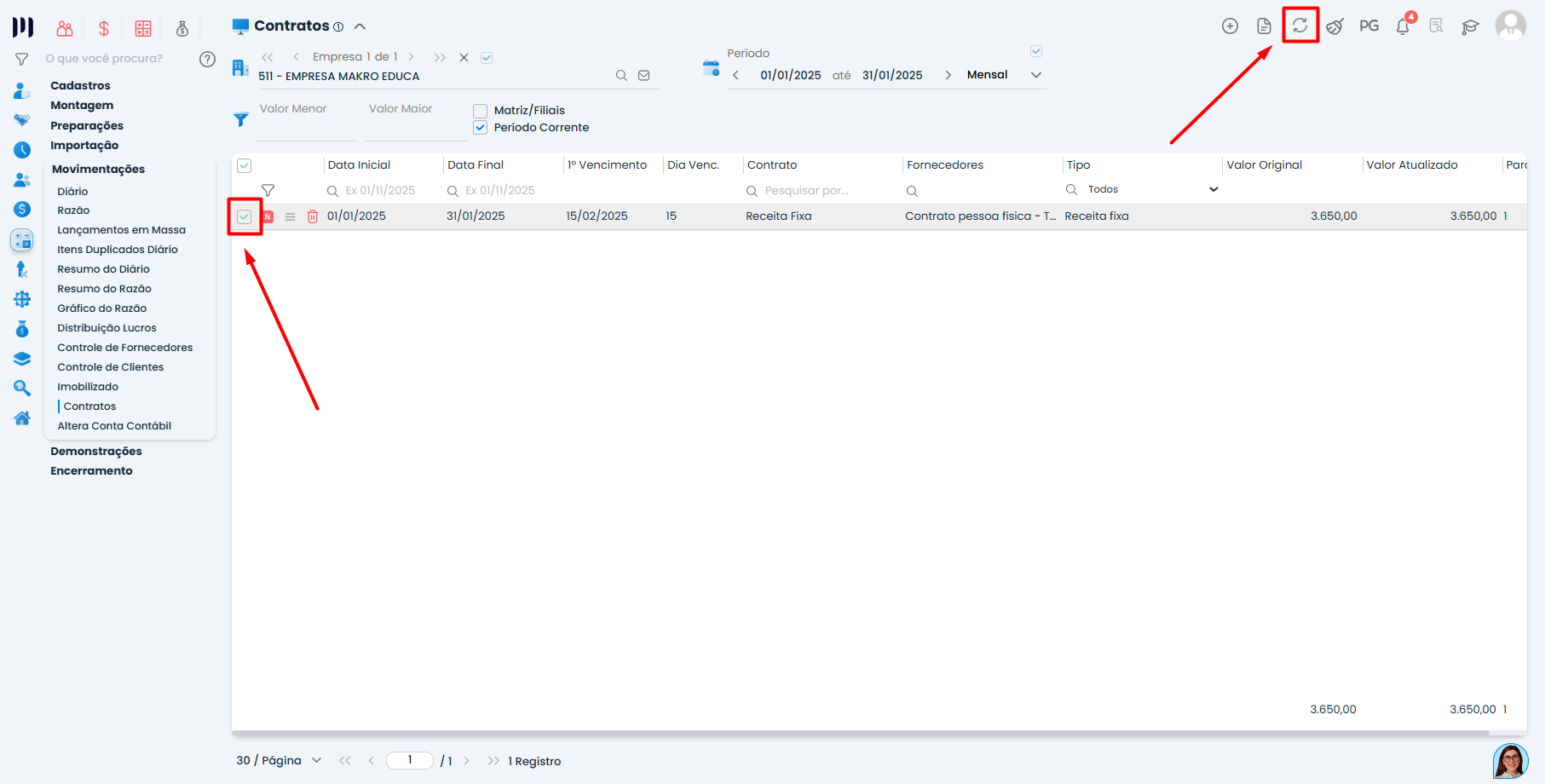
Task: Click the handshake icon in left sidebar
Action: tap(22, 120)
